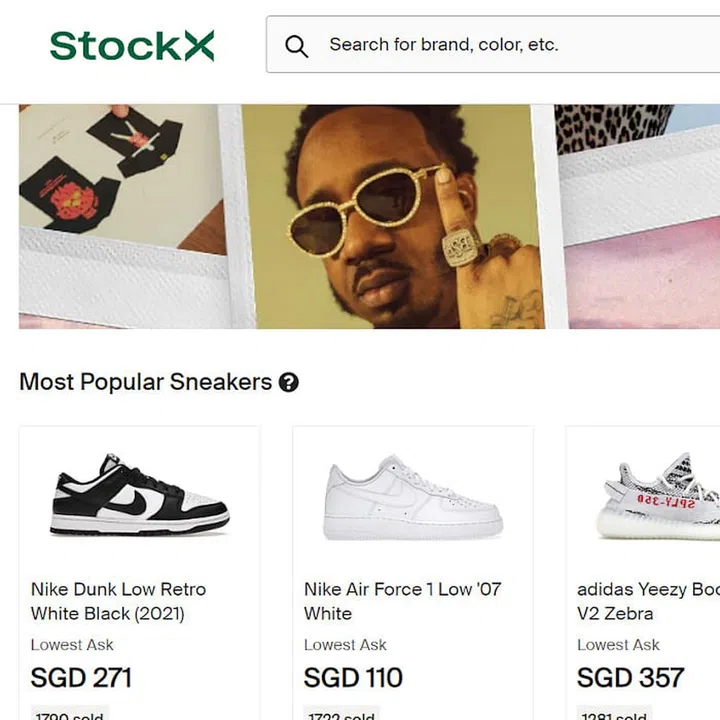
Task: Click the help icon beside Most Popular Sneakers
Action: pyautogui.click(x=289, y=382)
